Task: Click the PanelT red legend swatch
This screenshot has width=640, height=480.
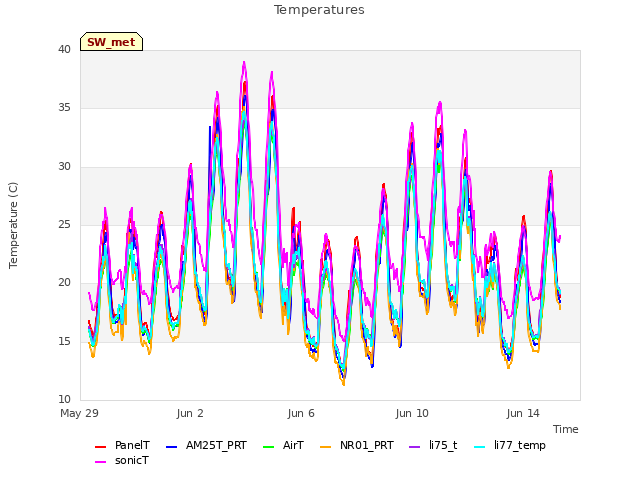Action: (100, 447)
